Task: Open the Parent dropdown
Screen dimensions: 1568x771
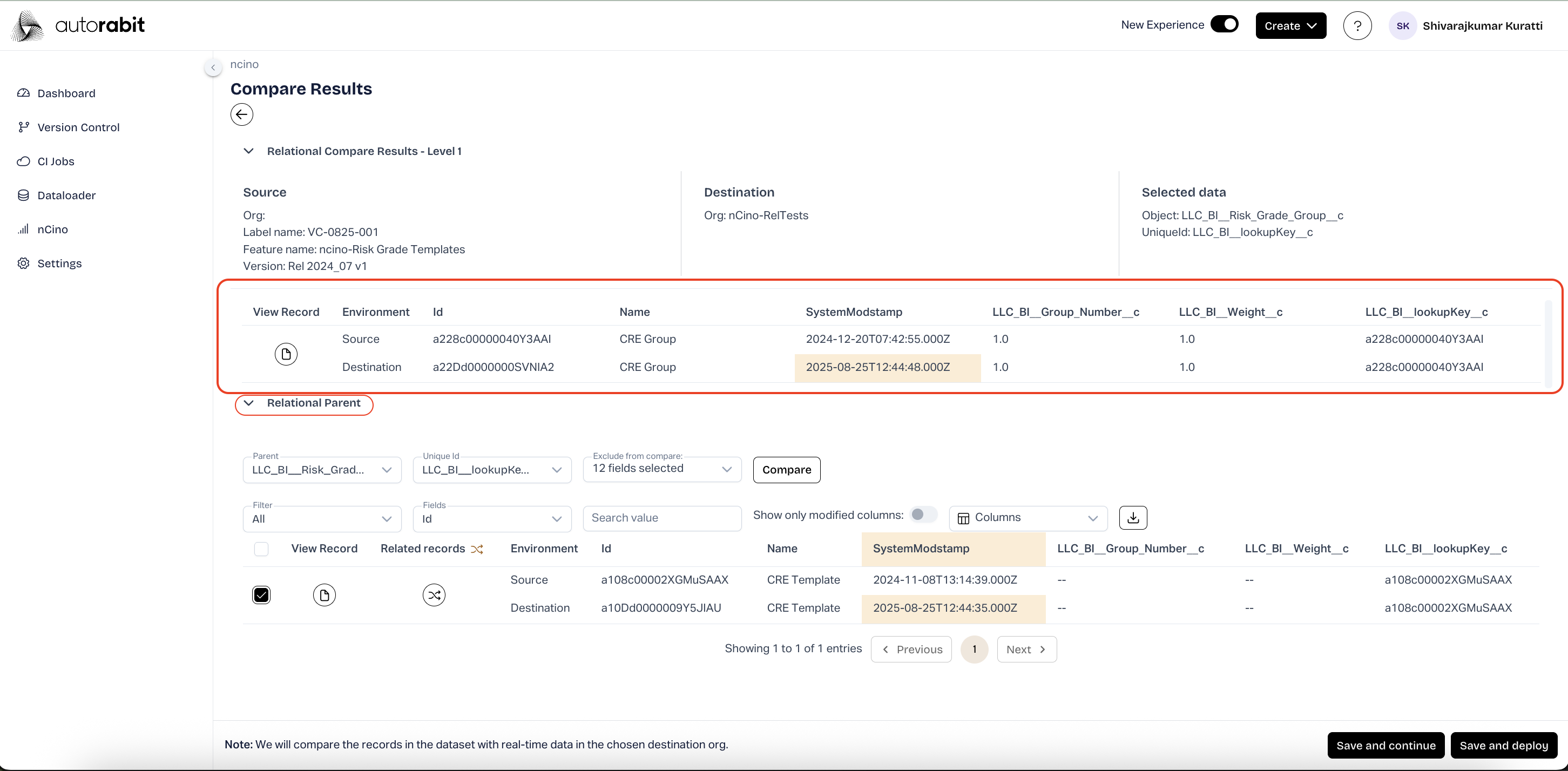Action: click(321, 470)
